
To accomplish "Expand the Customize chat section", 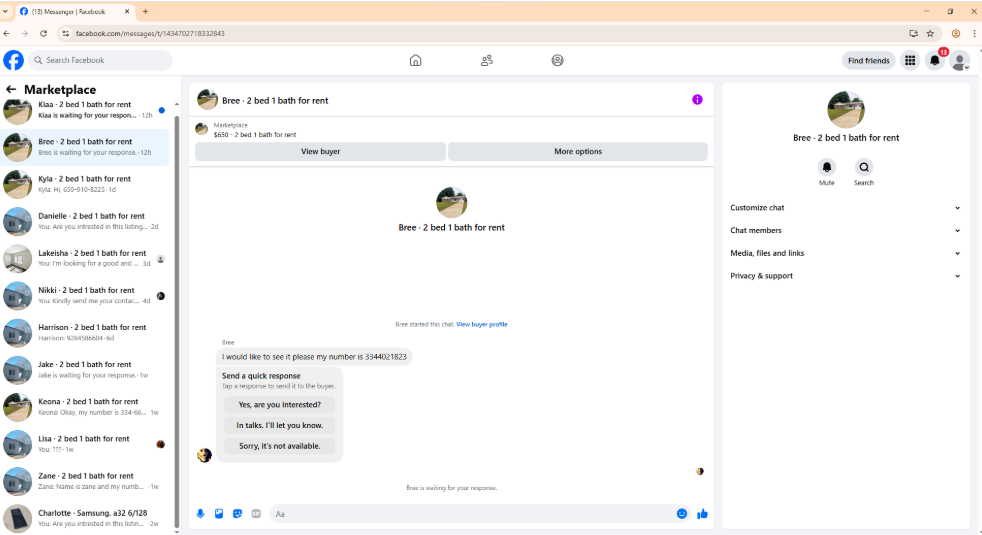I will (x=845, y=207).
